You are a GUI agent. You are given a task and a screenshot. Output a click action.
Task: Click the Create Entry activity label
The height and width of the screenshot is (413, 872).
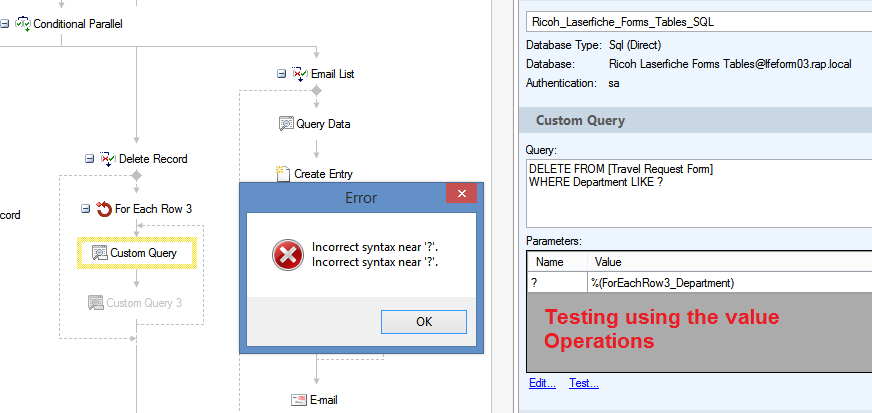coord(323,174)
